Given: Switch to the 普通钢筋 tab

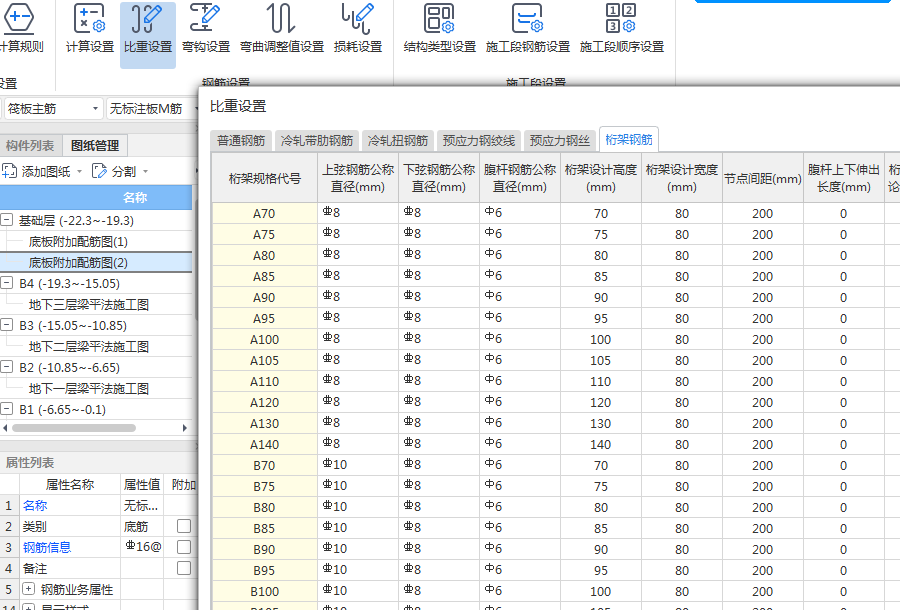Looking at the screenshot, I should coord(241,141).
